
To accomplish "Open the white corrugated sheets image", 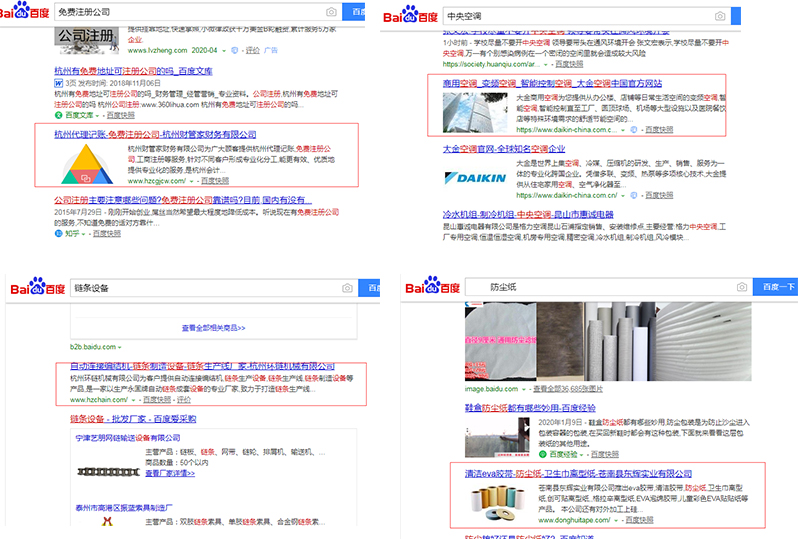I will pyautogui.click(x=703, y=341).
